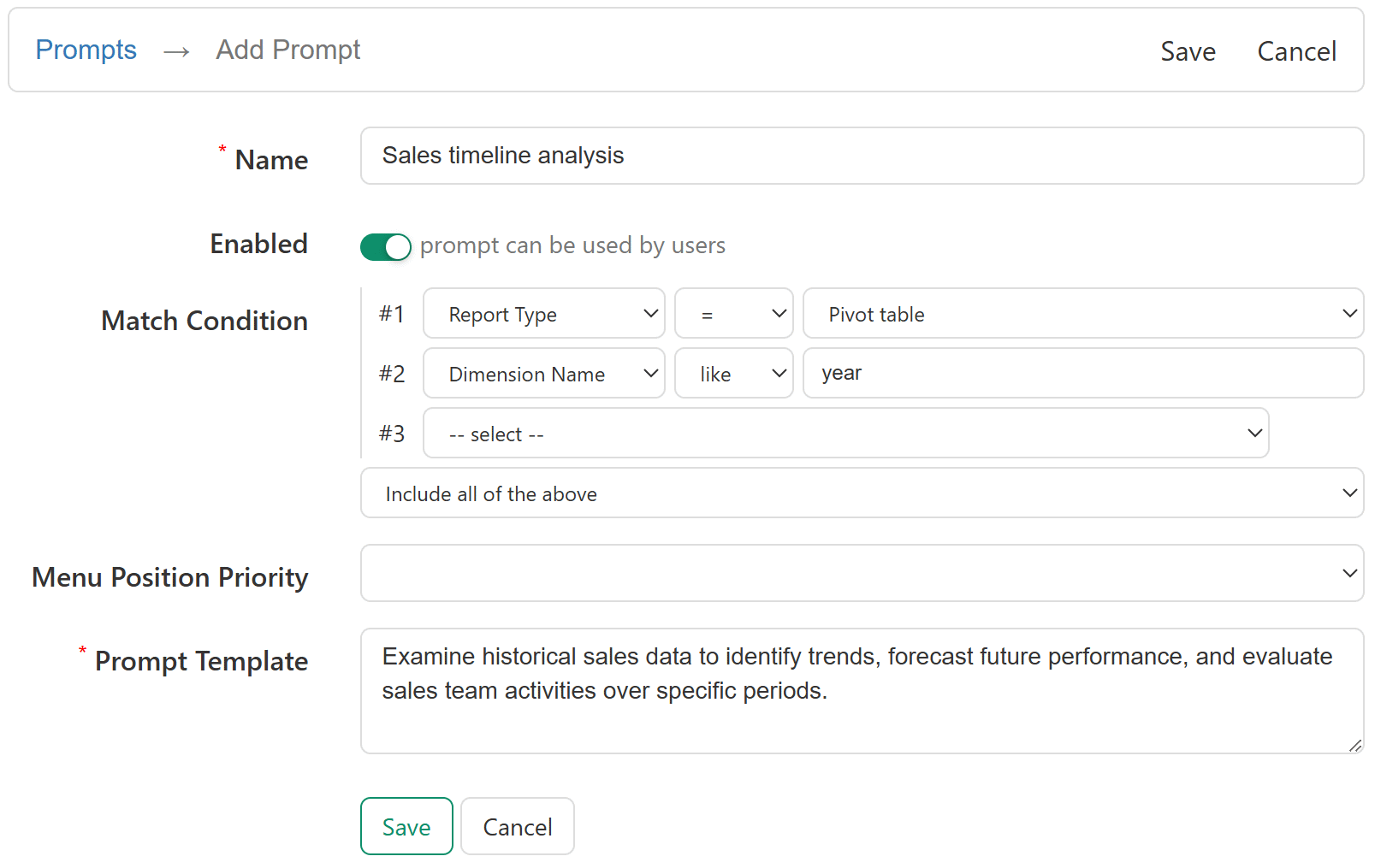Click the Prompt Template textarea resize handle

point(1354,746)
